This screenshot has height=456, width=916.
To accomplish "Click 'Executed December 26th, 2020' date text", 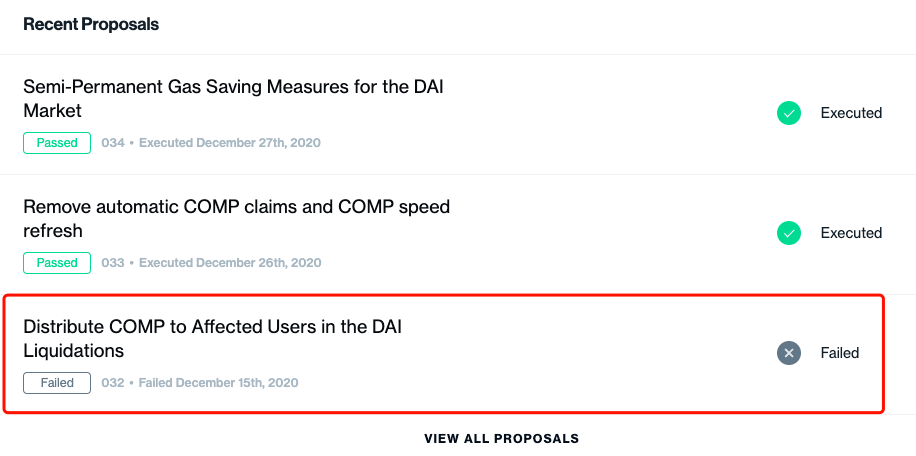I will [x=230, y=263].
